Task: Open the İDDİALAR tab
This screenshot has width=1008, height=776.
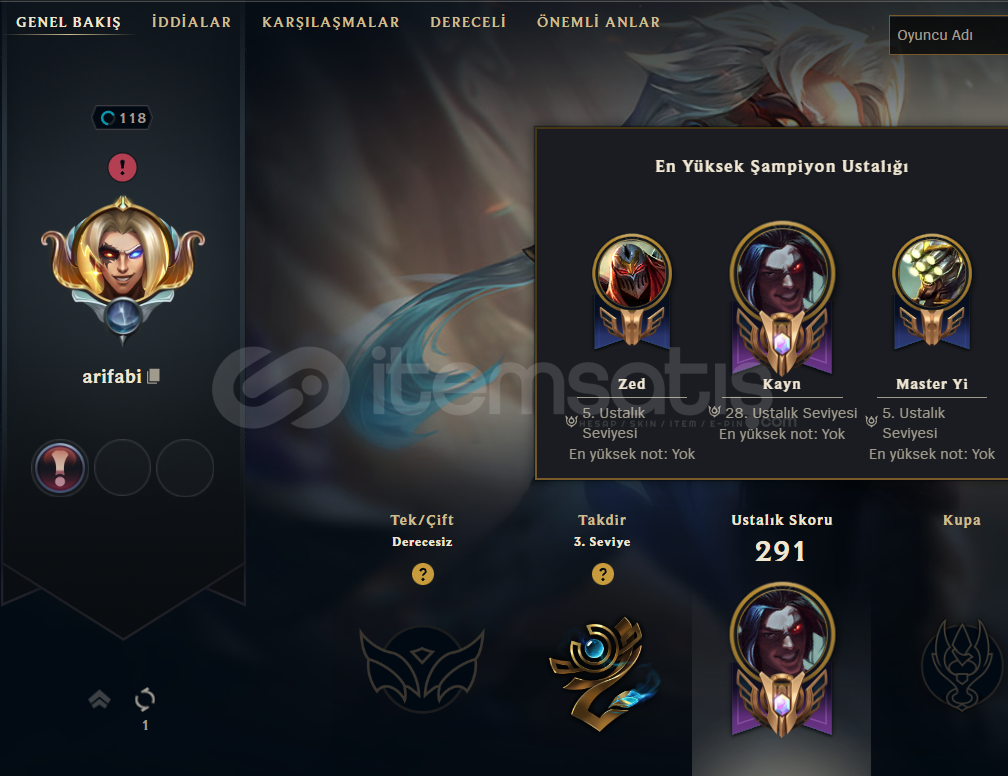Action: pyautogui.click(x=192, y=22)
